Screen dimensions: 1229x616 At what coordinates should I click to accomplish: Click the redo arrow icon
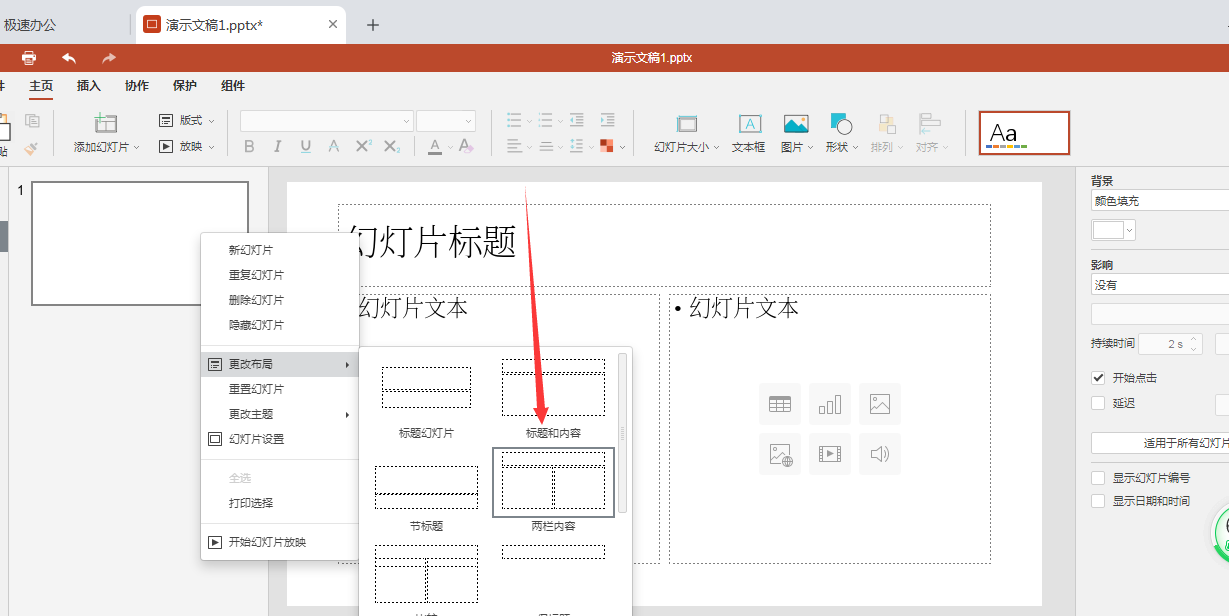coord(108,58)
